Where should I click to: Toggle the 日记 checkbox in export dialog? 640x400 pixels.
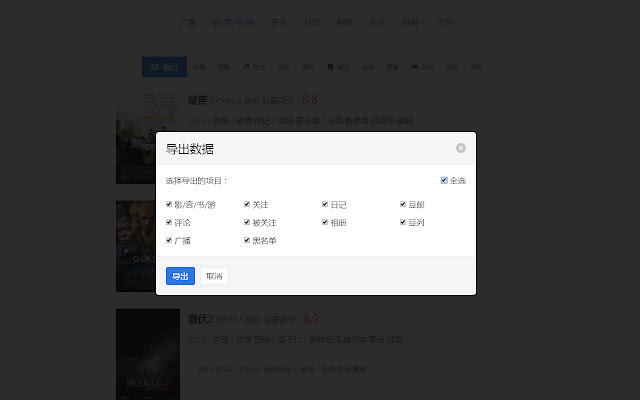tap(325, 204)
